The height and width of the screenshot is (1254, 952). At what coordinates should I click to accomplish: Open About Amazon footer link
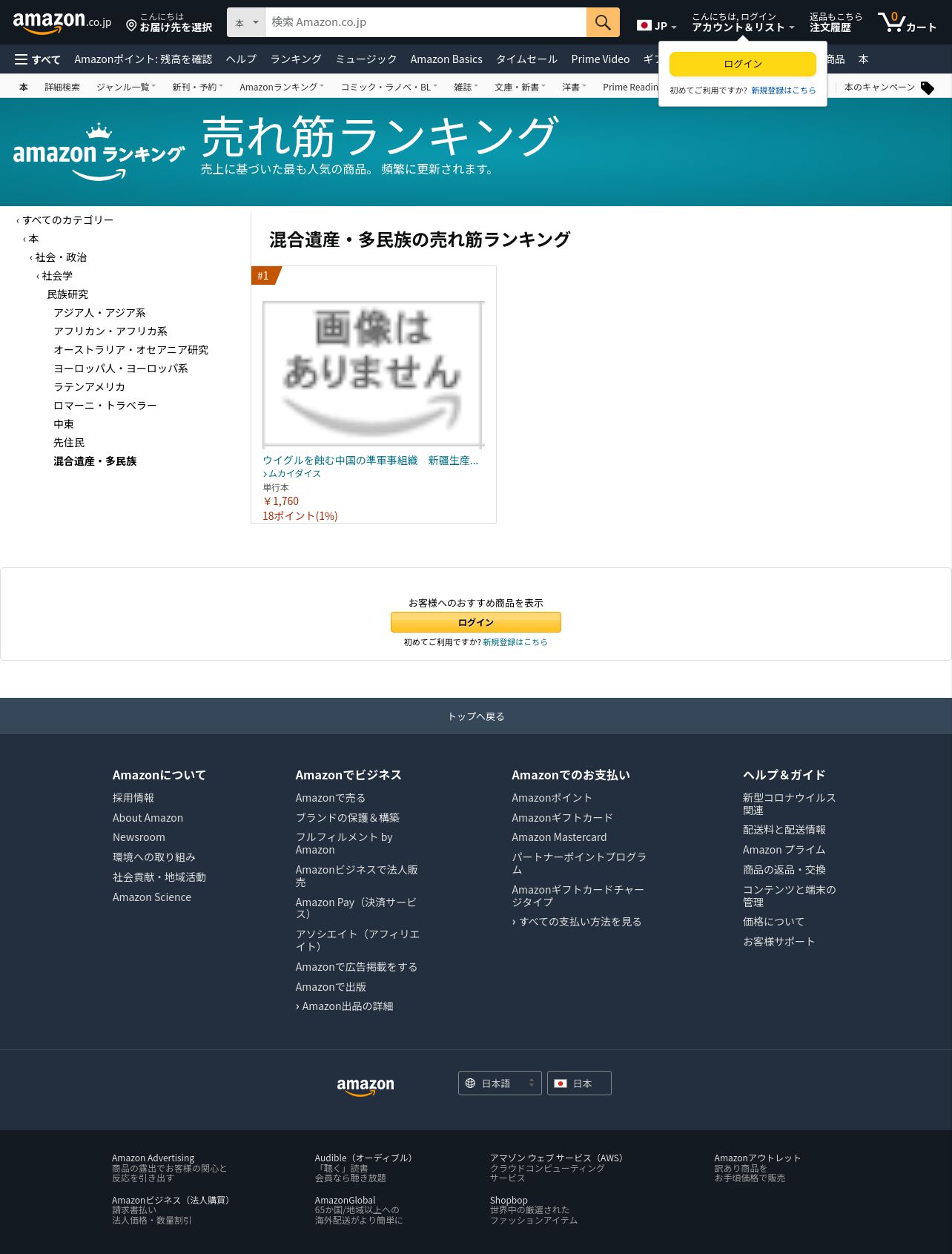click(148, 818)
